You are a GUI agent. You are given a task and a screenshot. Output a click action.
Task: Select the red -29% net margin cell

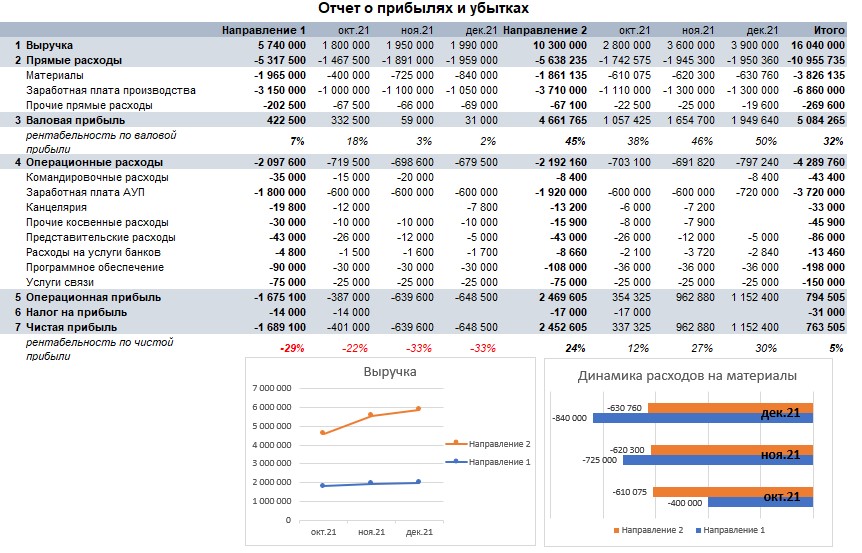click(292, 348)
